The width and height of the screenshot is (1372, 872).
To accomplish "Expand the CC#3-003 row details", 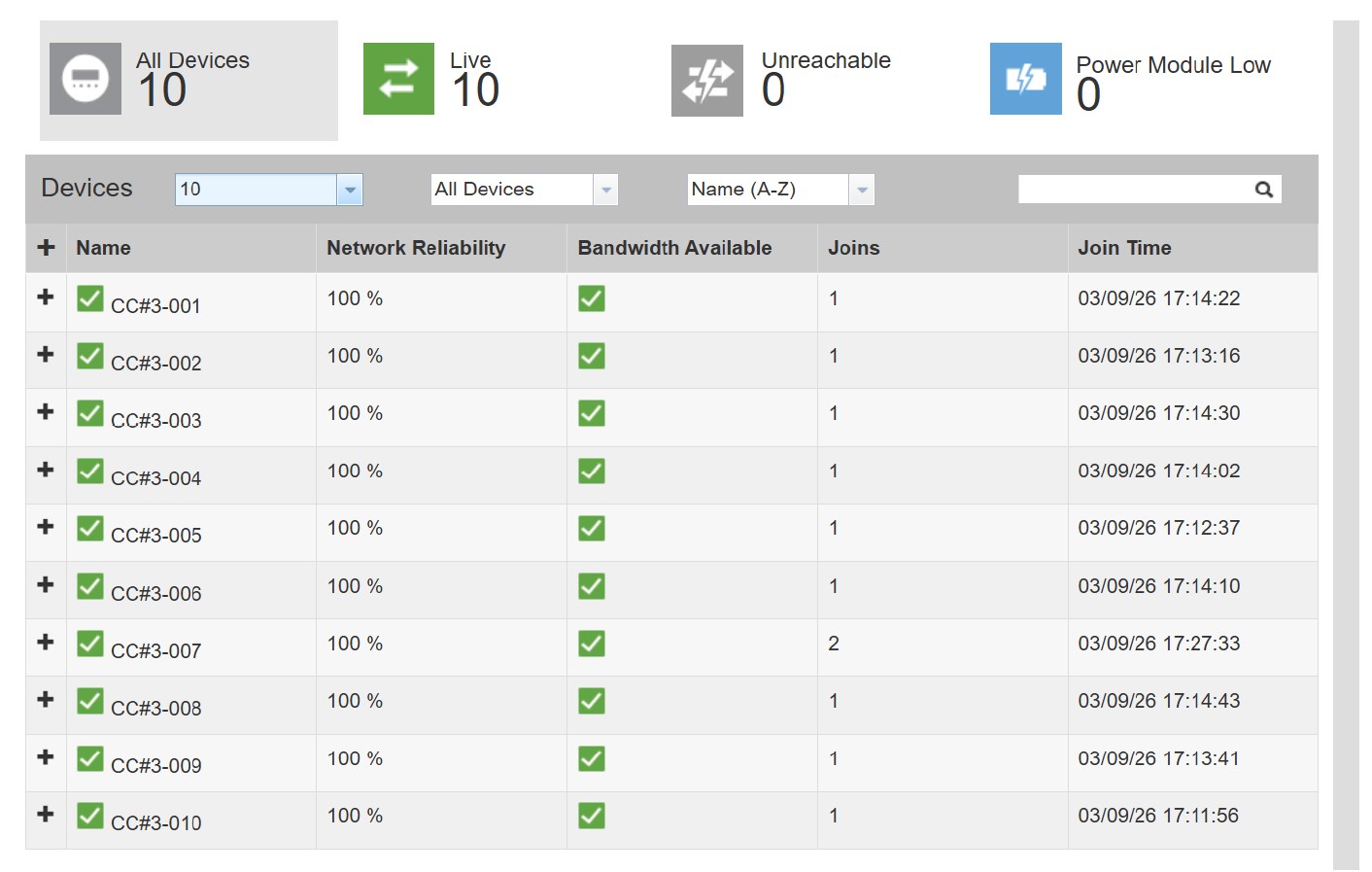I will (x=46, y=411).
